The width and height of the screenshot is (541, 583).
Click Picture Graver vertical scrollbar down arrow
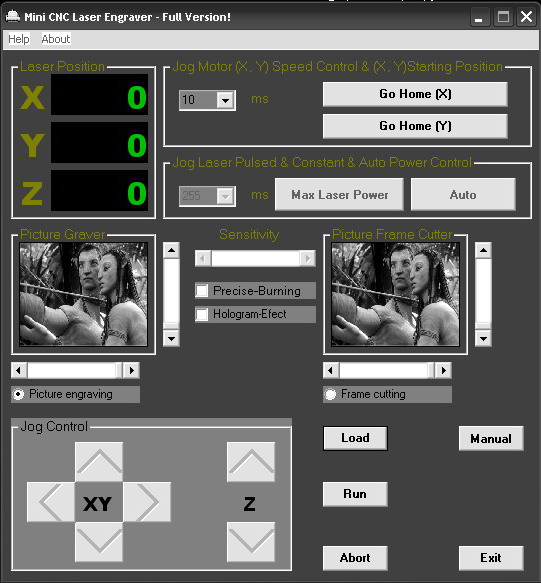(x=171, y=338)
